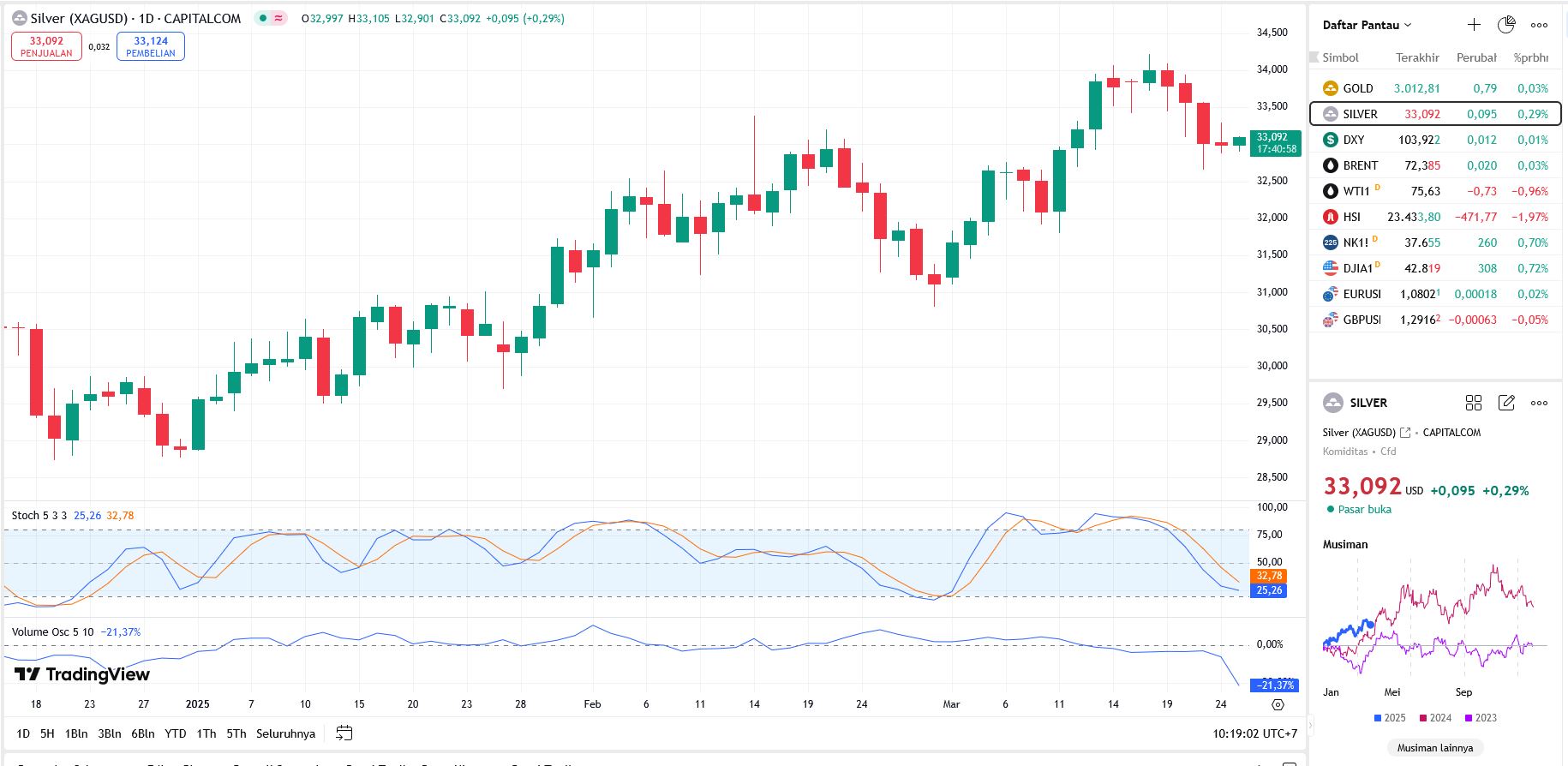Open chart settings gear on time axis
The image size is (1568, 766).
pyautogui.click(x=1278, y=704)
